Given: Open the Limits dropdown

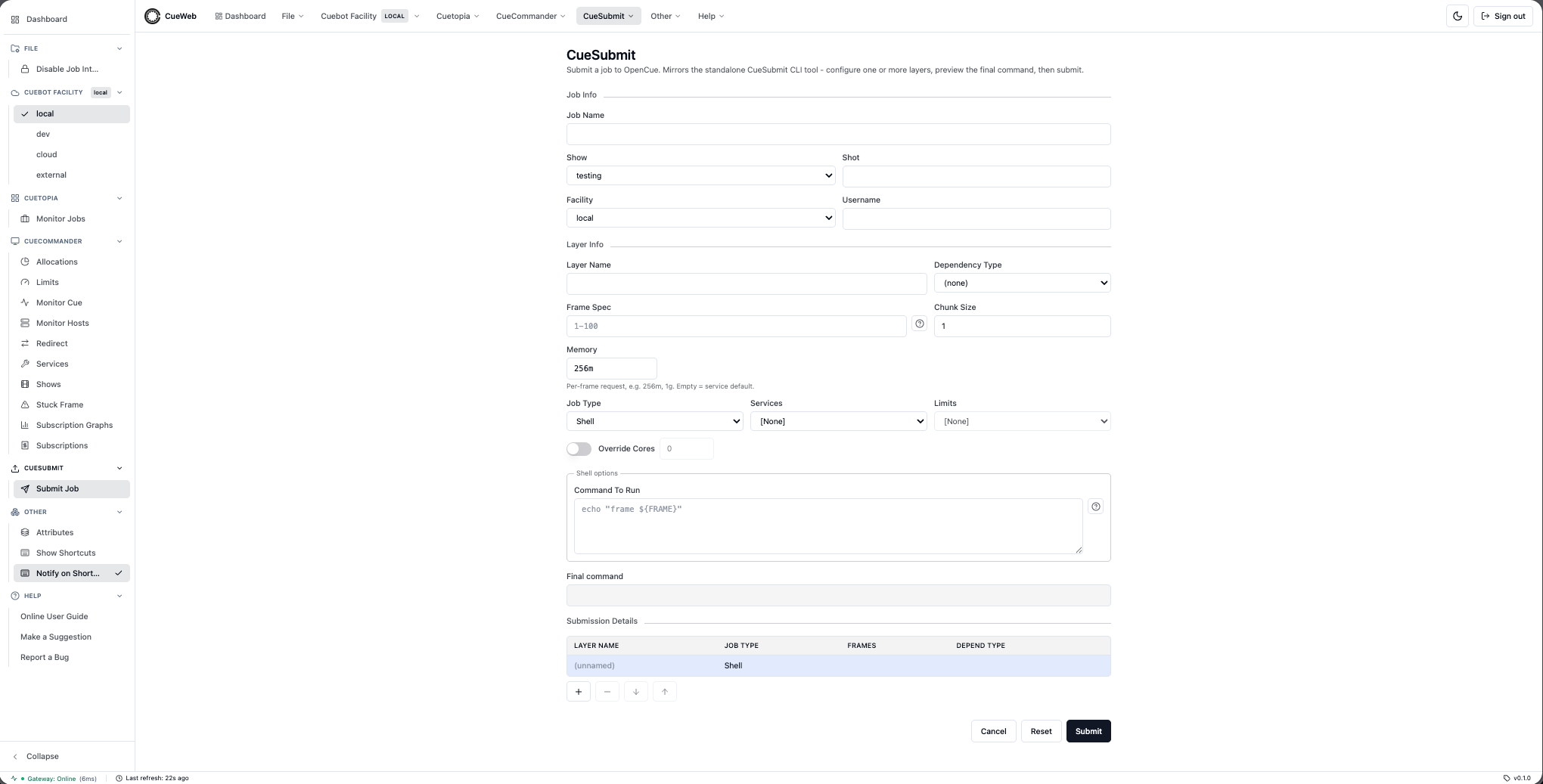Looking at the screenshot, I should (1022, 421).
